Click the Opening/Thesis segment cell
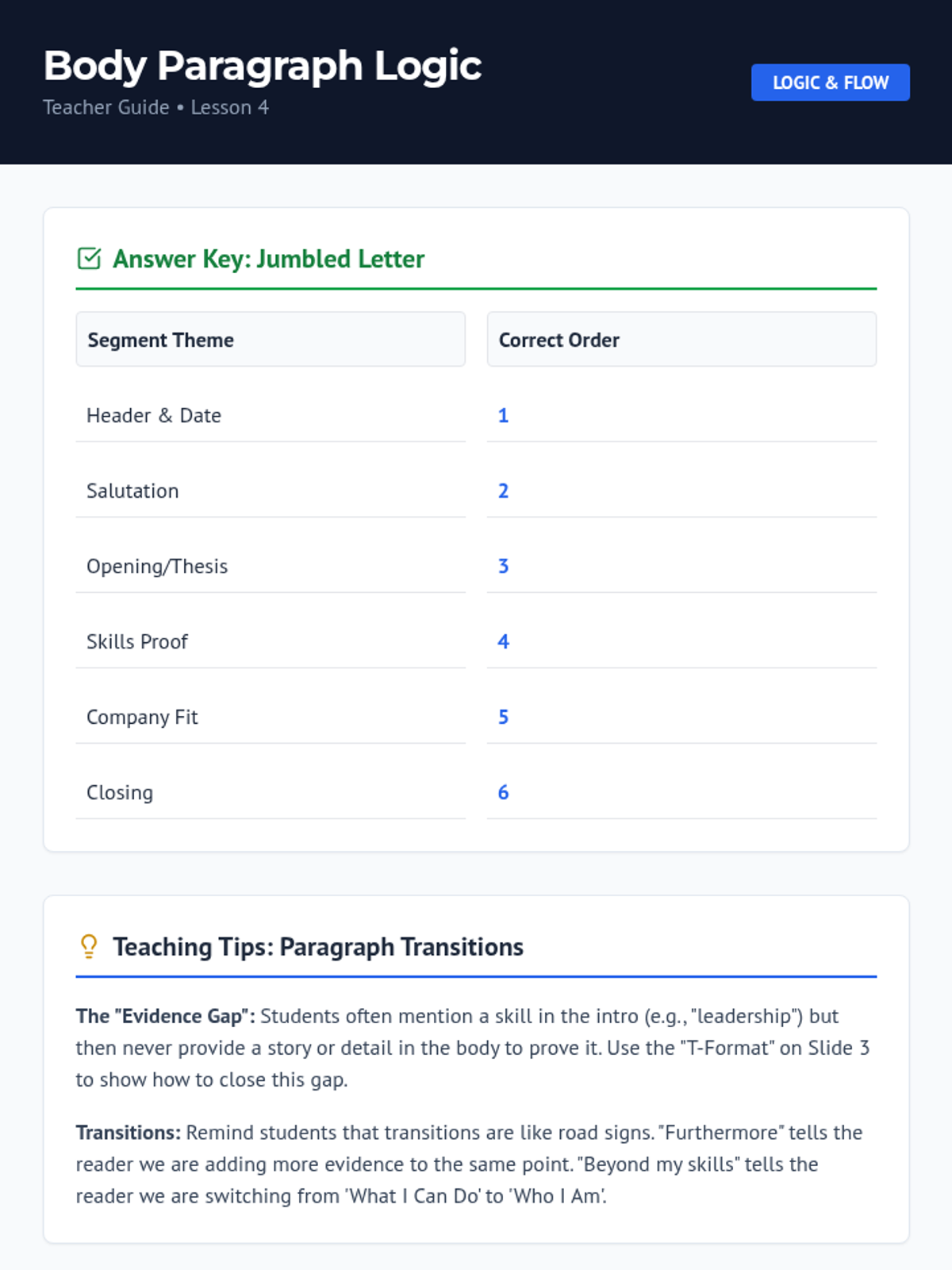The image size is (952, 1270). tap(157, 566)
